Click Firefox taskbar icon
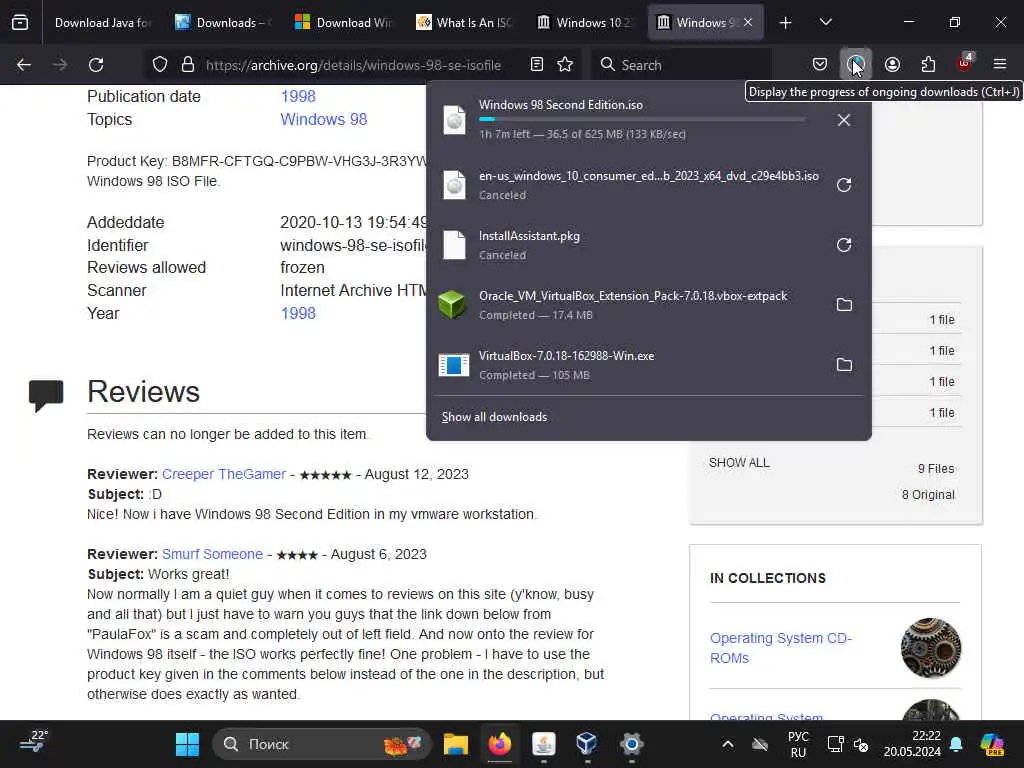Image resolution: width=1024 pixels, height=768 pixels. (500, 744)
